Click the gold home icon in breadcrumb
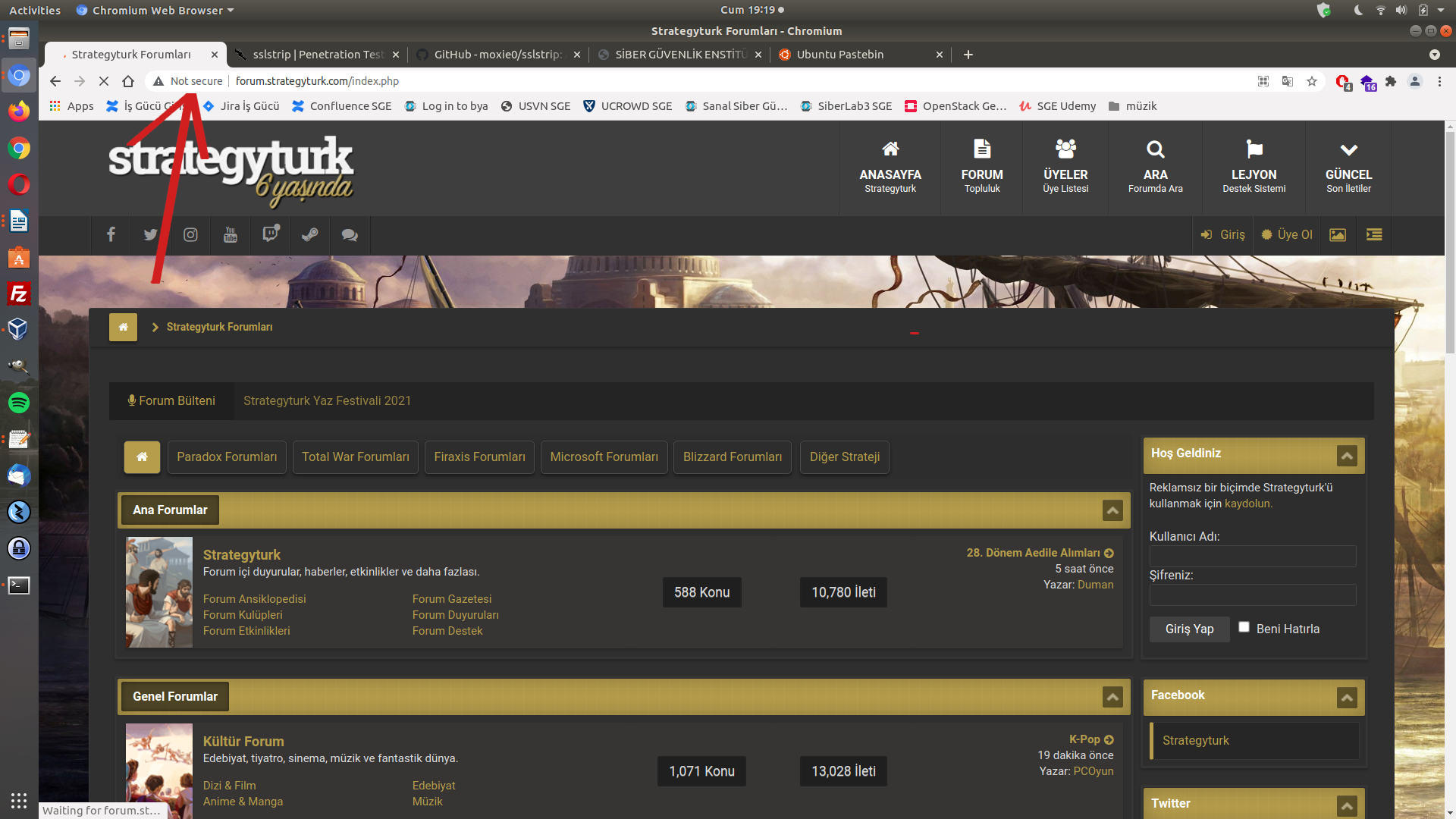The image size is (1456, 819). (123, 327)
